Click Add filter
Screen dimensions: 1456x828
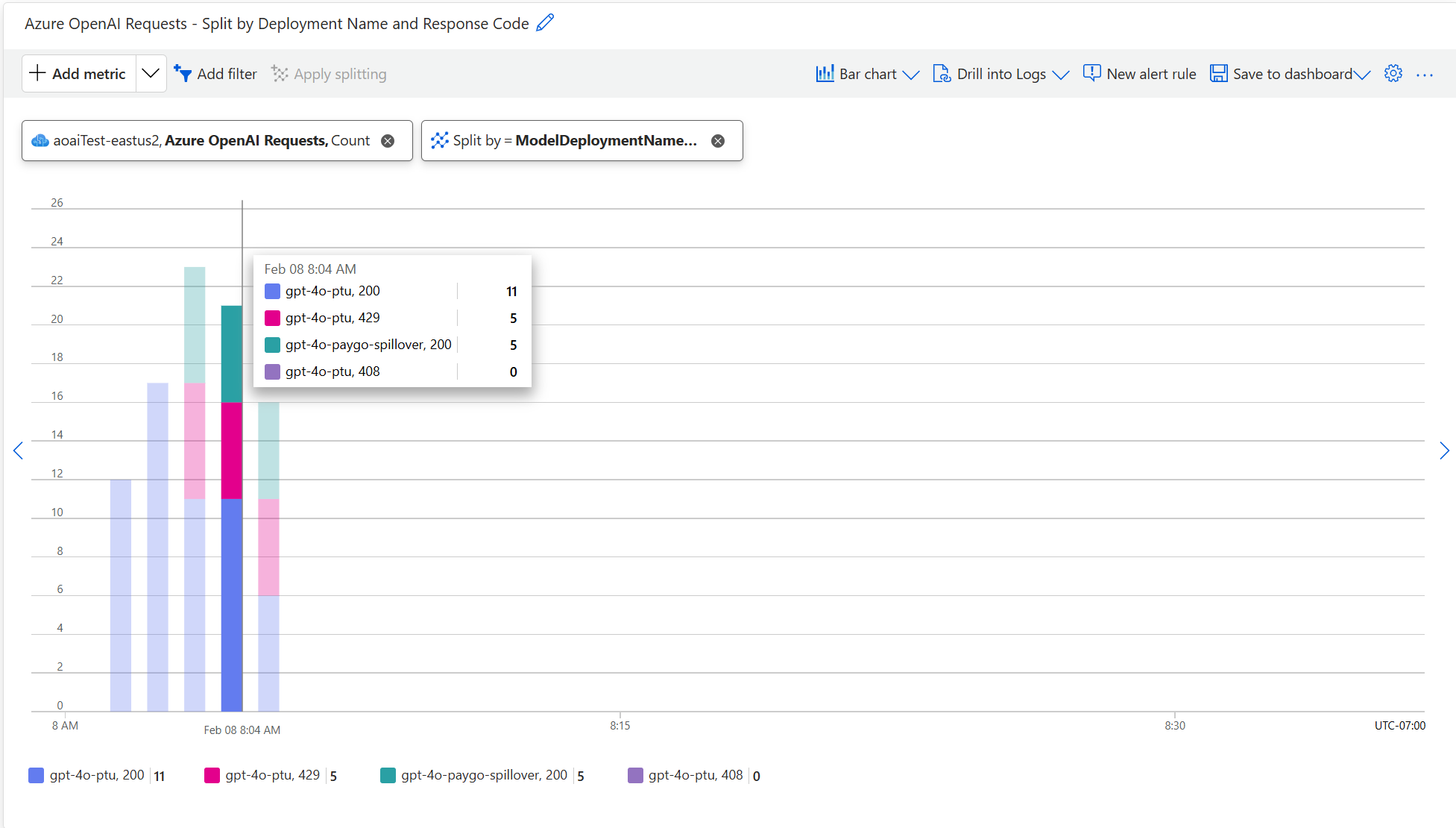point(215,74)
